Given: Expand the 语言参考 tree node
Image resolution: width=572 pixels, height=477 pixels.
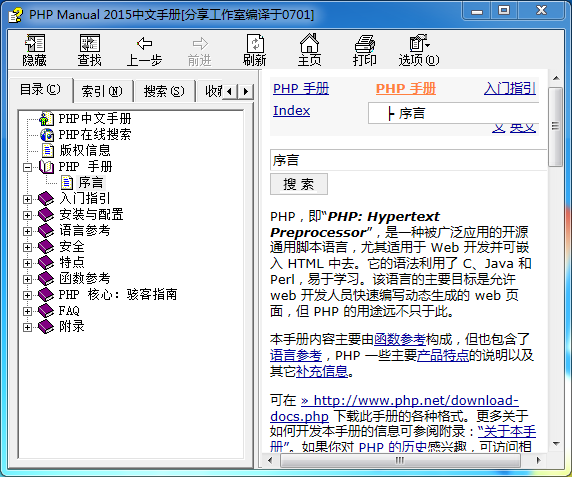Looking at the screenshot, I should (x=27, y=232).
